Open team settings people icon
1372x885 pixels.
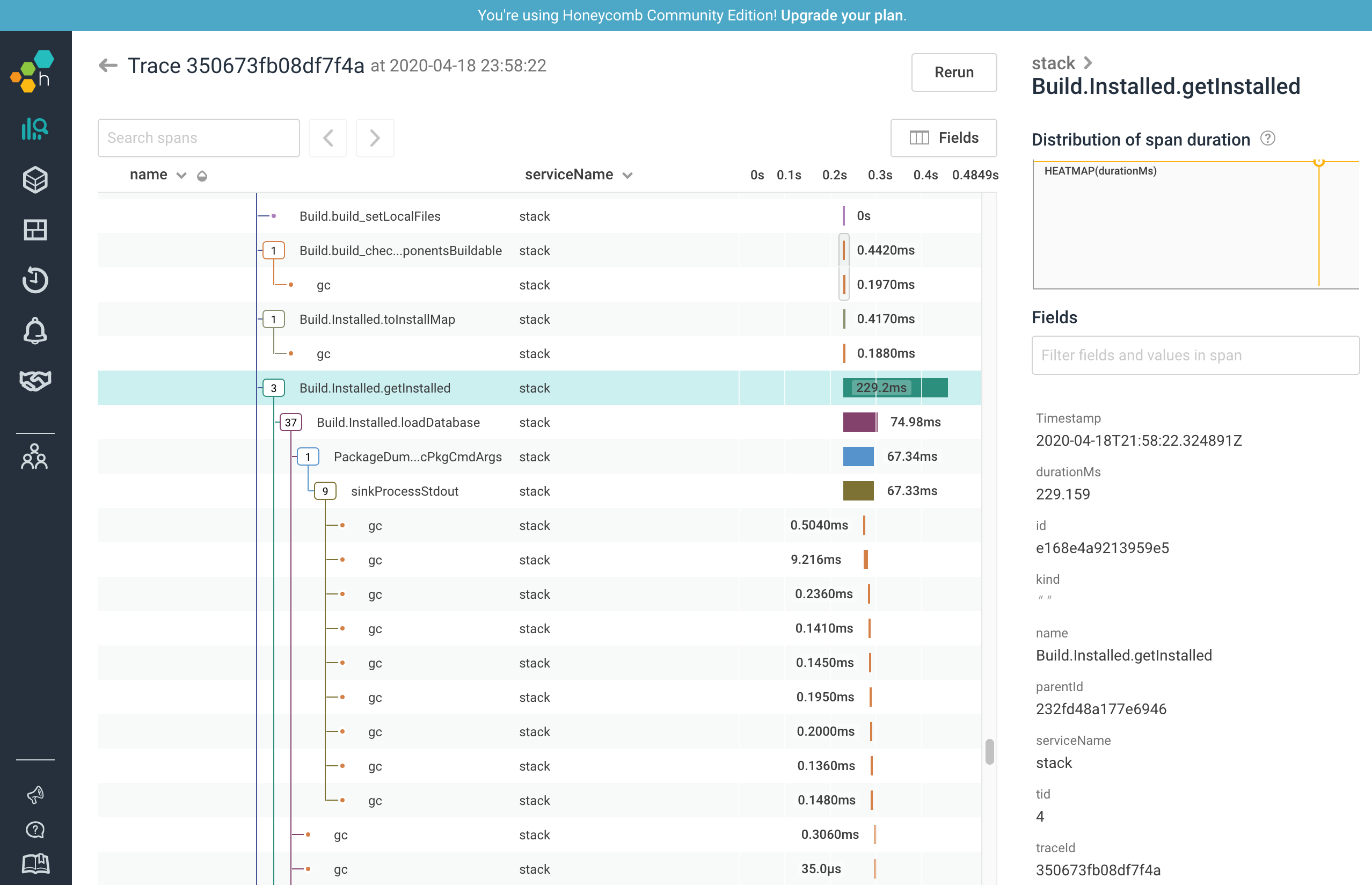coord(34,457)
